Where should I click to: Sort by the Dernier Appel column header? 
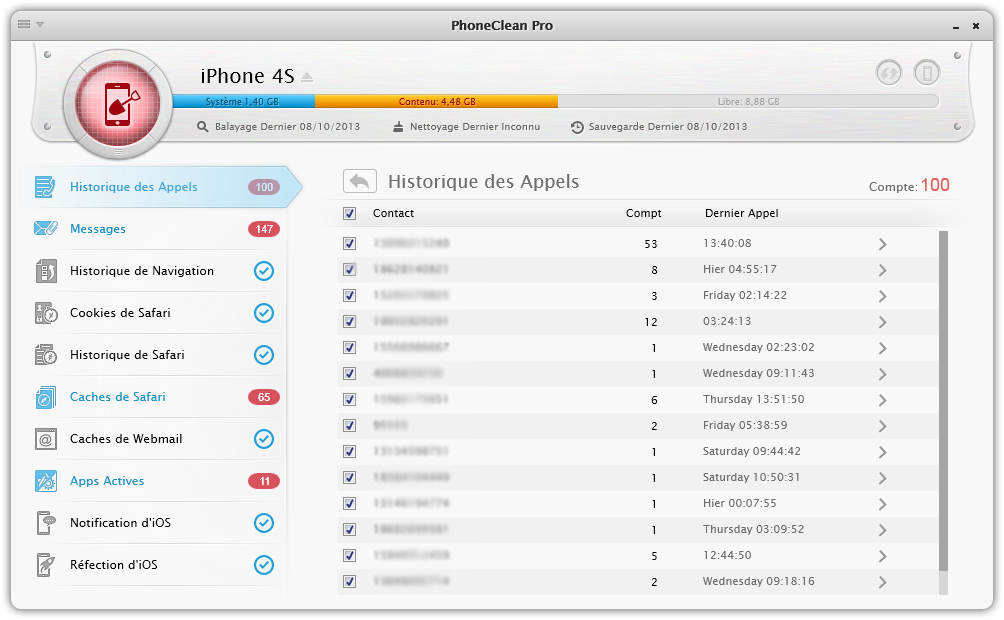click(741, 213)
